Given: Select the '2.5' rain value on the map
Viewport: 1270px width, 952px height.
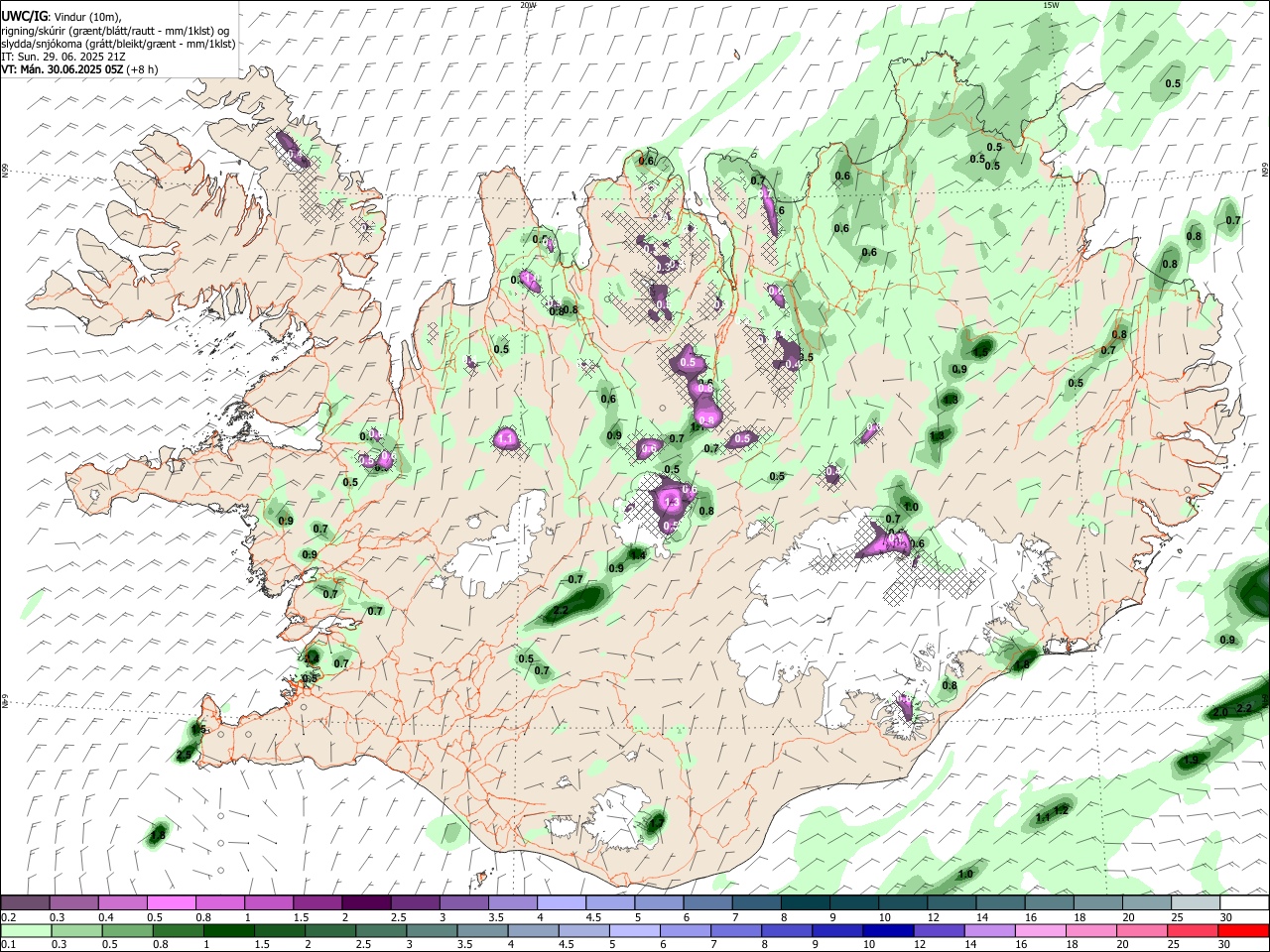Looking at the screenshot, I should coord(184,756).
